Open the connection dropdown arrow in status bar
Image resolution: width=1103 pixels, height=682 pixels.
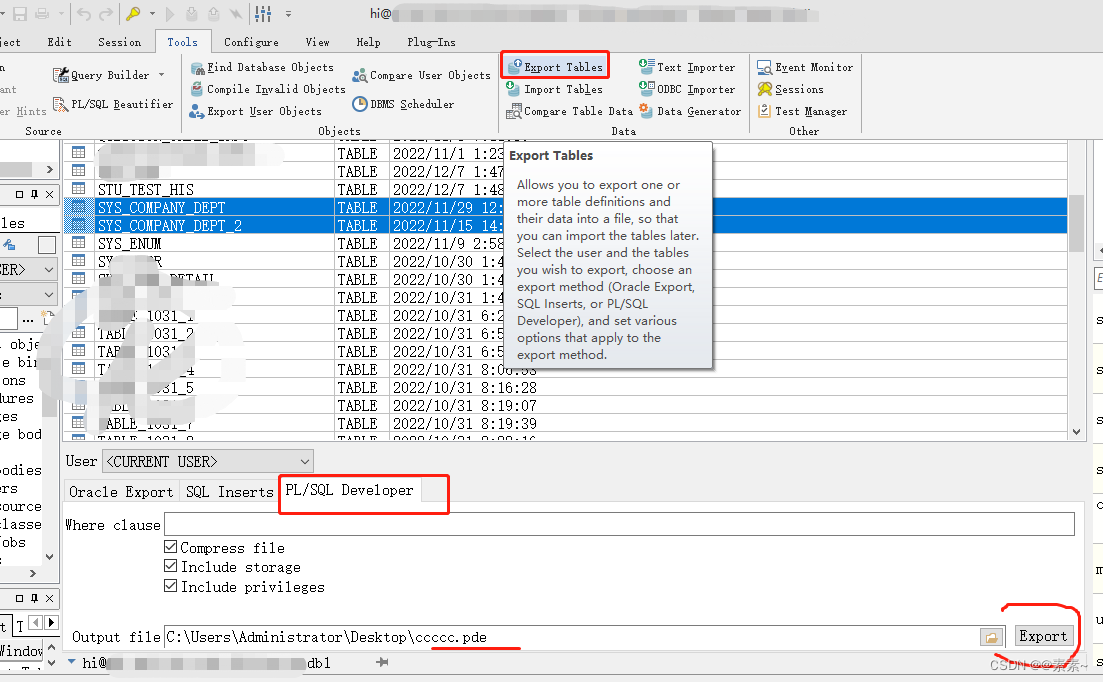pyautogui.click(x=72, y=662)
